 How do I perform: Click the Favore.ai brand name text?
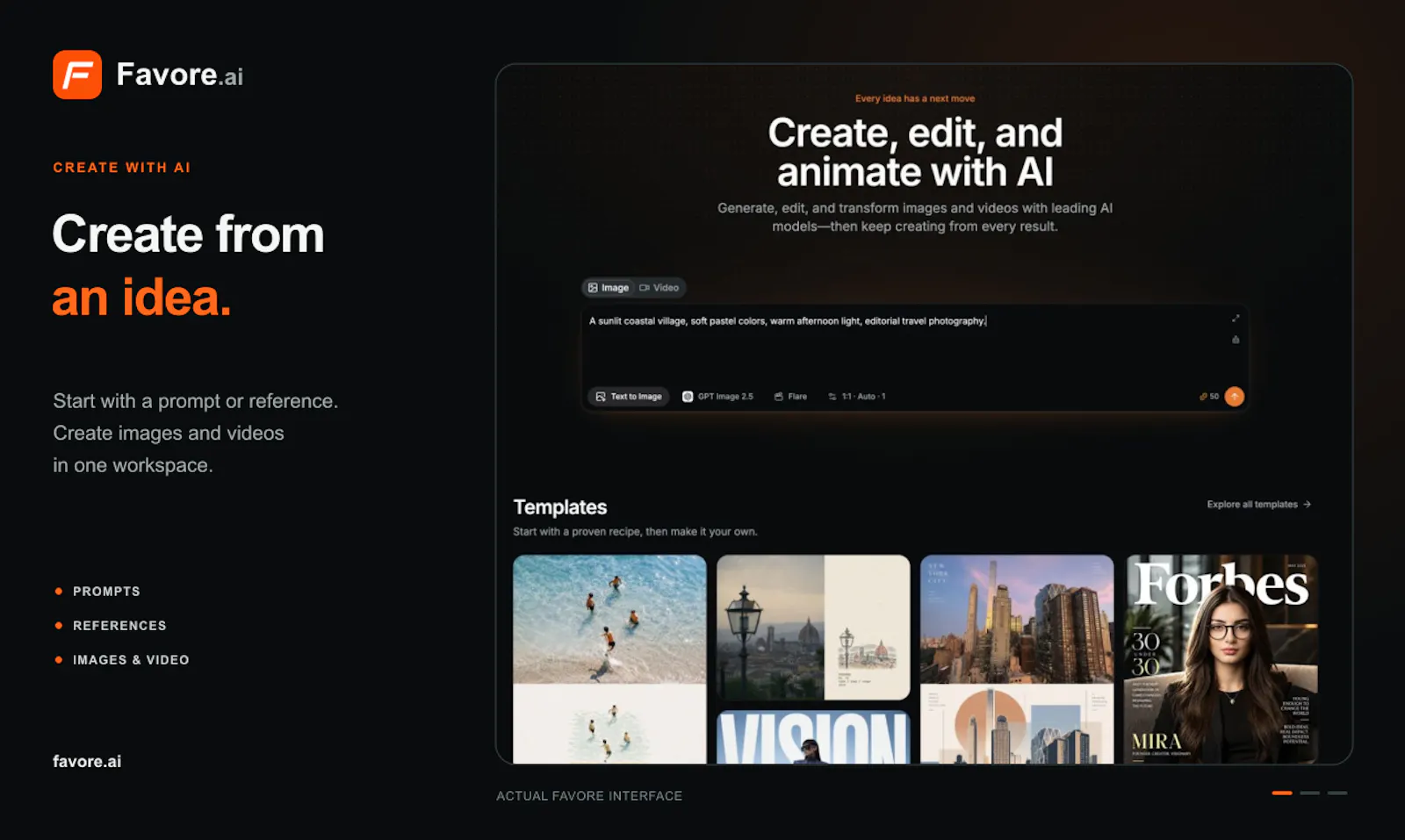(x=180, y=75)
